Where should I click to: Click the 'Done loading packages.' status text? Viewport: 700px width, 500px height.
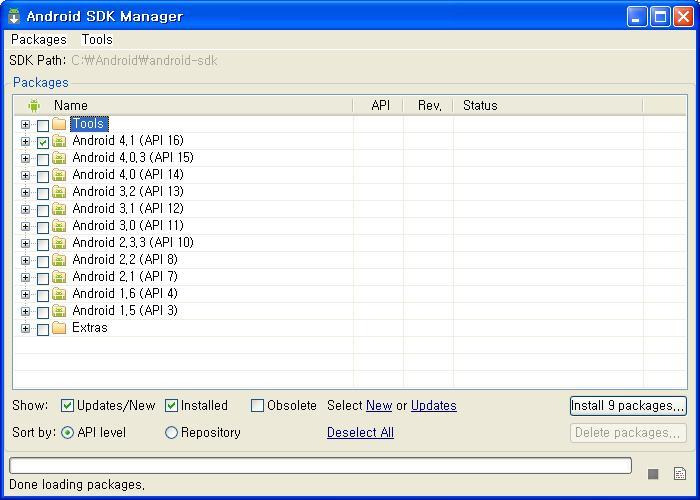tap(77, 484)
